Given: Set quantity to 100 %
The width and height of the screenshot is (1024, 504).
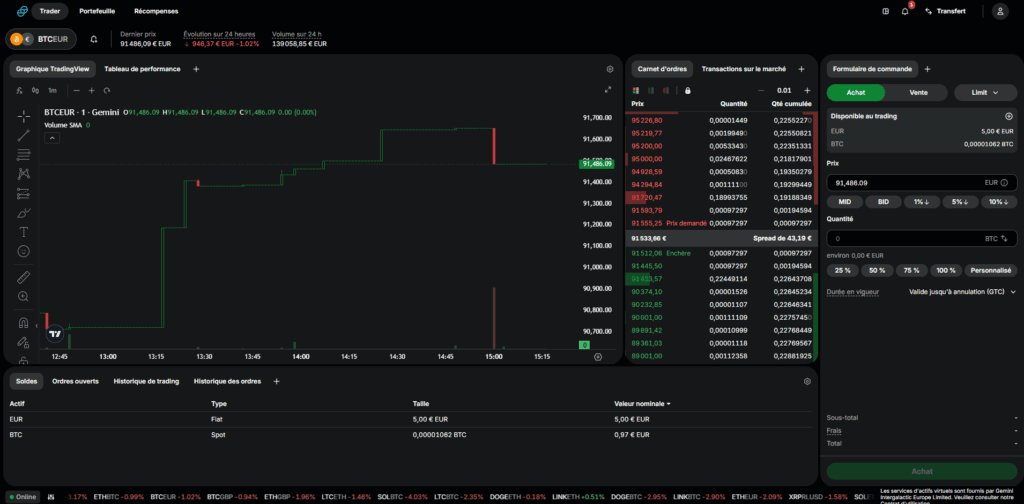Looking at the screenshot, I should (x=946, y=270).
